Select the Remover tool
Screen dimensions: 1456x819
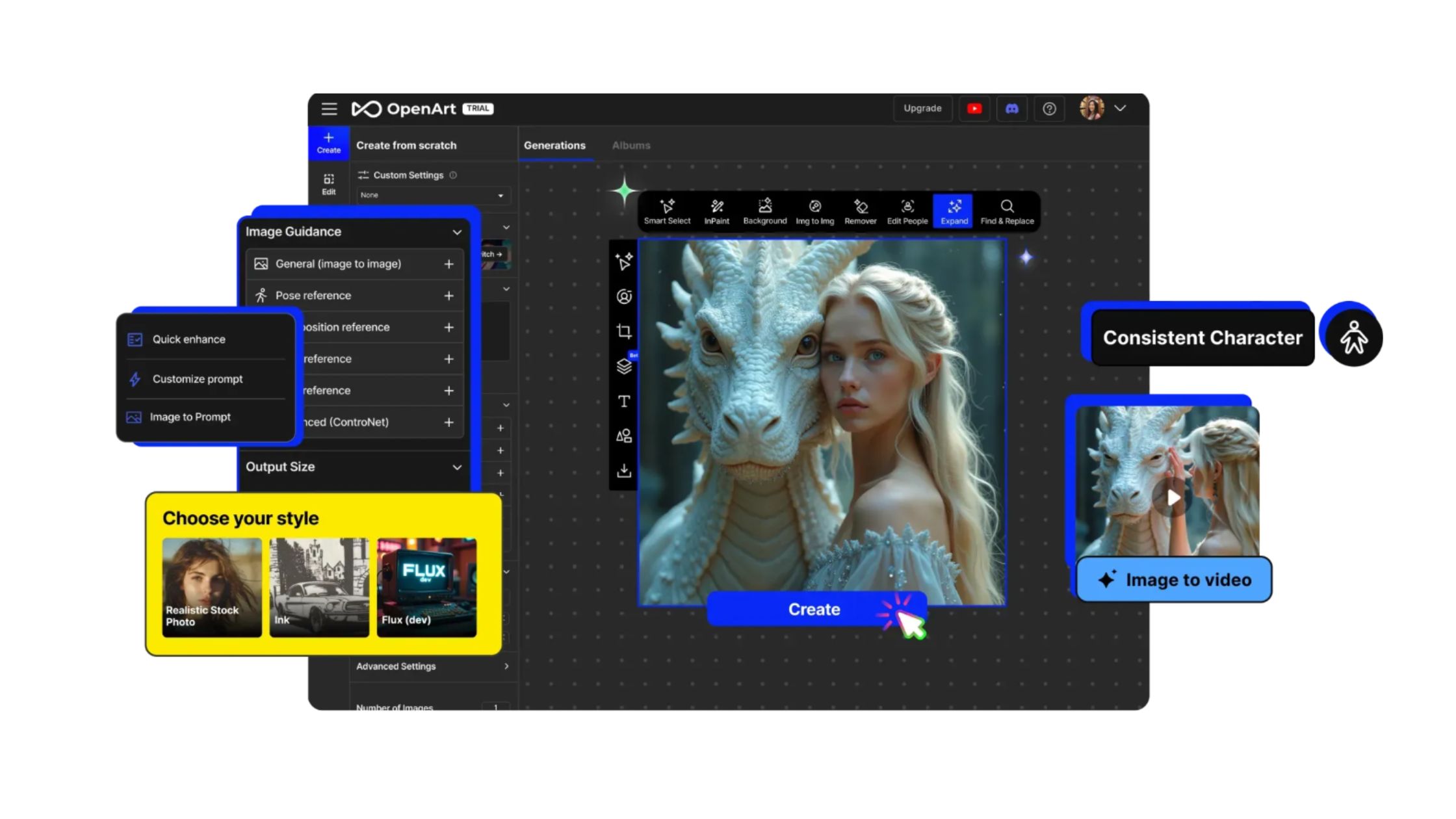click(x=860, y=211)
